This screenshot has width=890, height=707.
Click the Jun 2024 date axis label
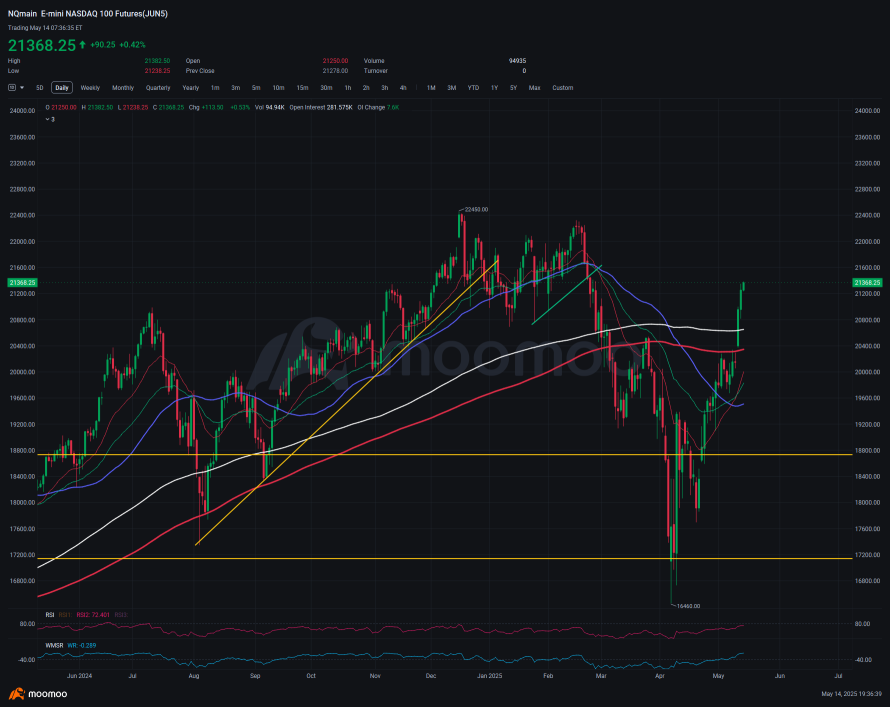pos(79,676)
